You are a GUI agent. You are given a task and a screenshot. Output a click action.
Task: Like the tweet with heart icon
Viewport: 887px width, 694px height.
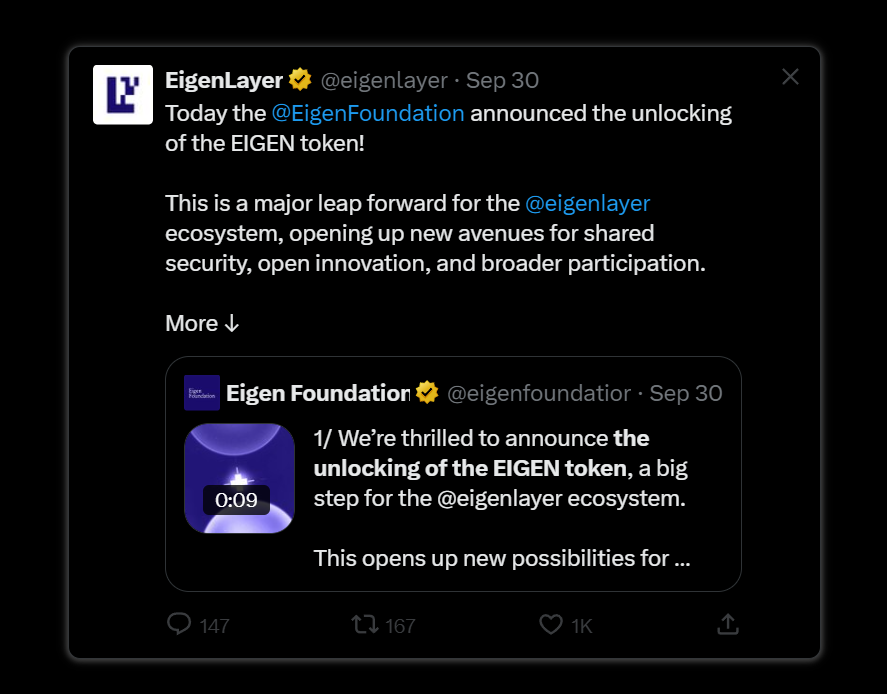coord(551,624)
